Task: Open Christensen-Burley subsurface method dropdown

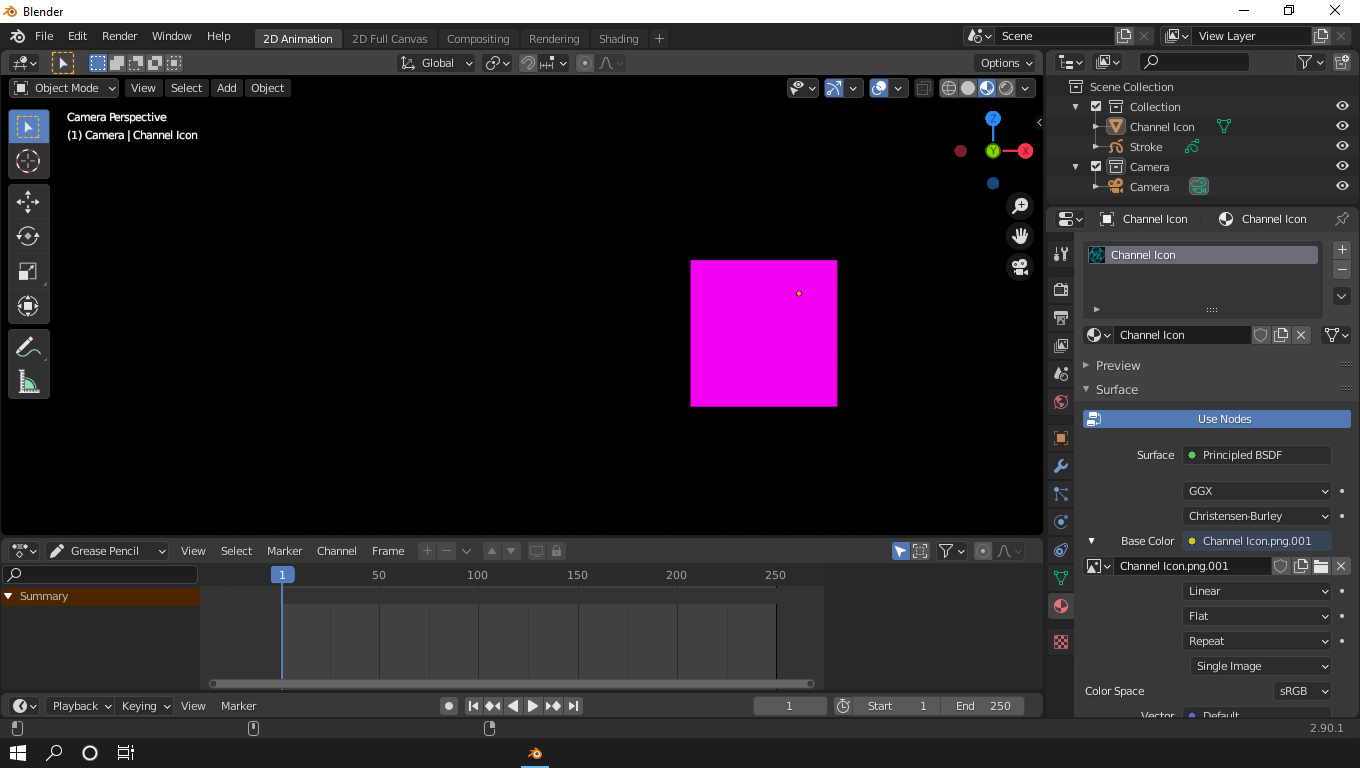Action: [1258, 516]
